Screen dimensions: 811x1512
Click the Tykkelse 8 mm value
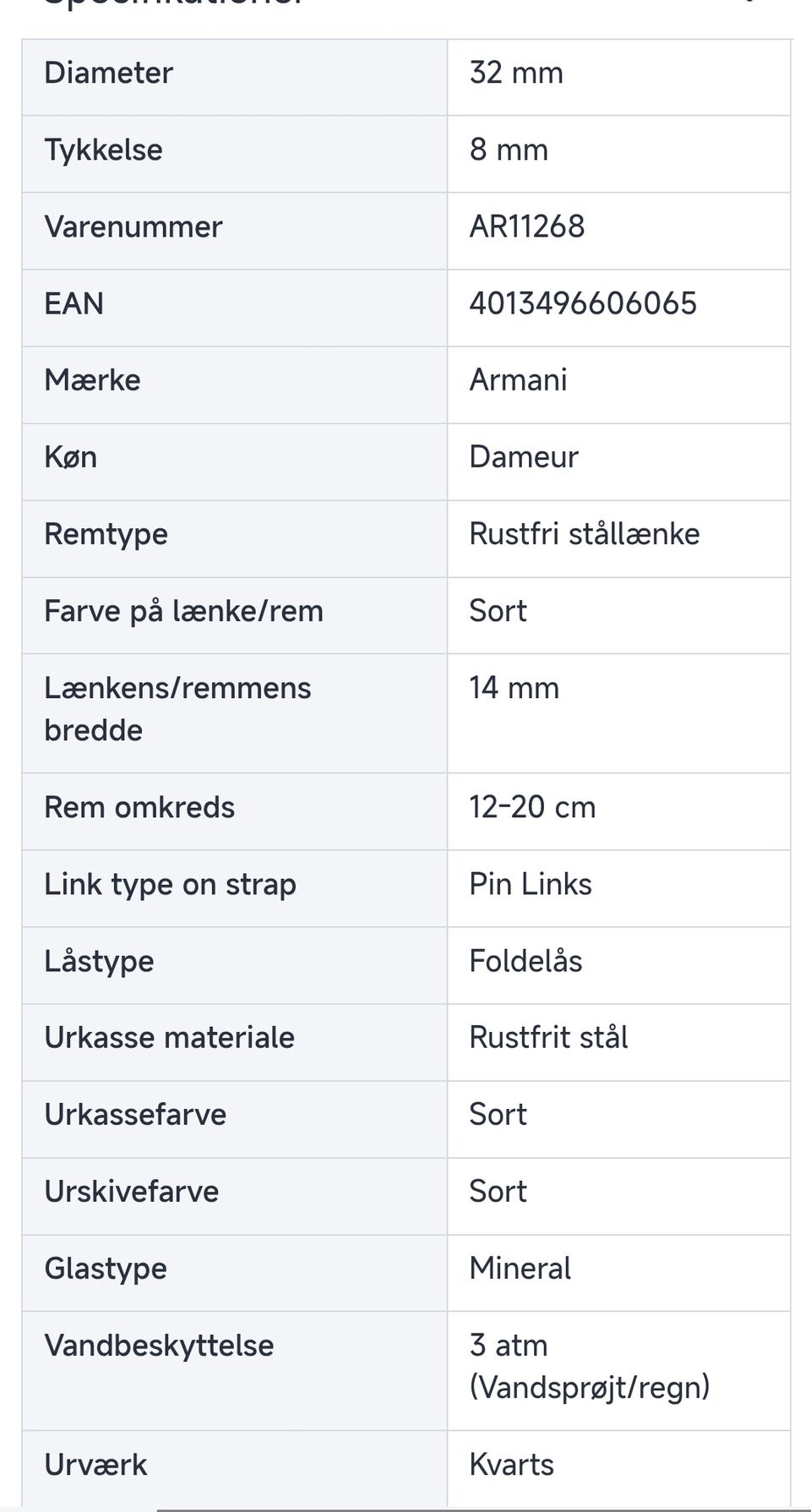[509, 150]
